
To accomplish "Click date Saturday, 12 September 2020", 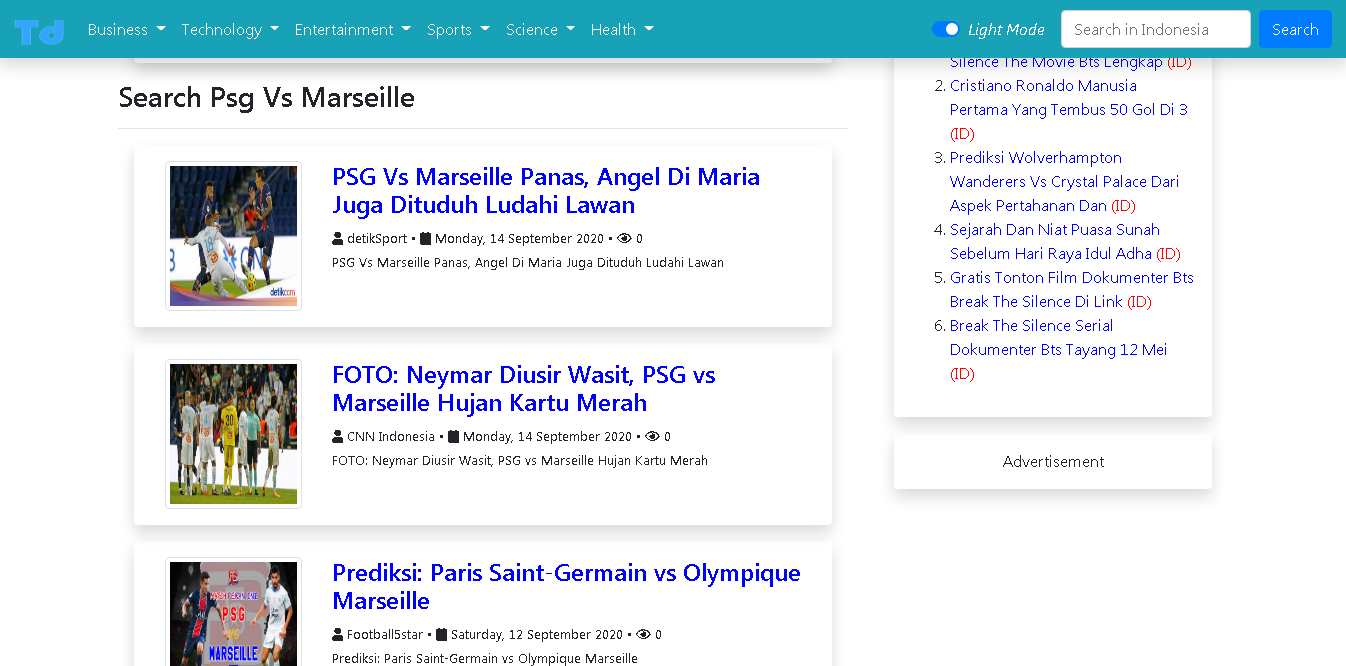I will coord(537,635).
